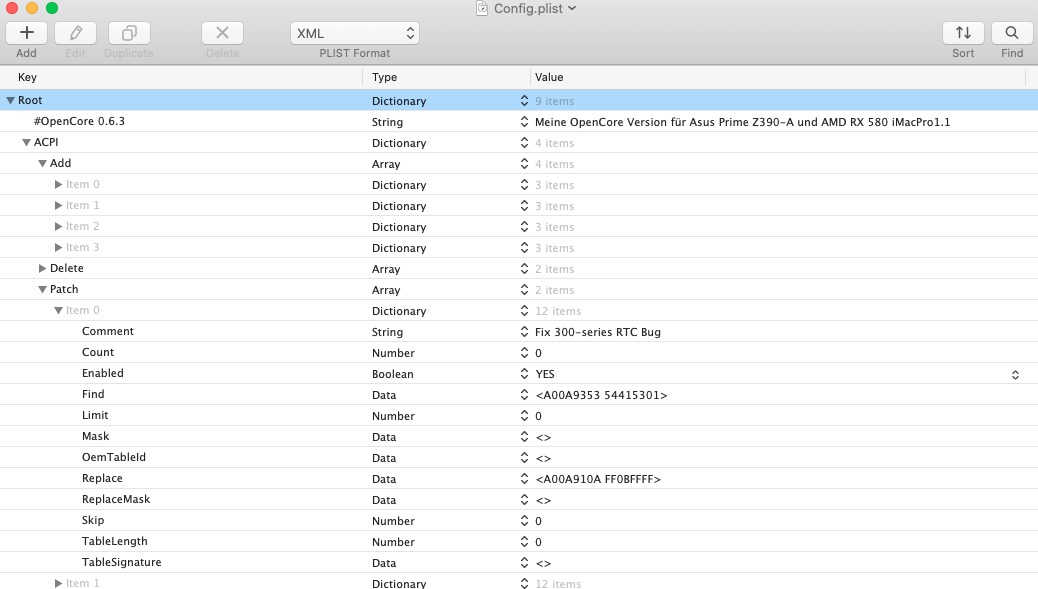Click the Duplicate toolbar icon

[129, 33]
